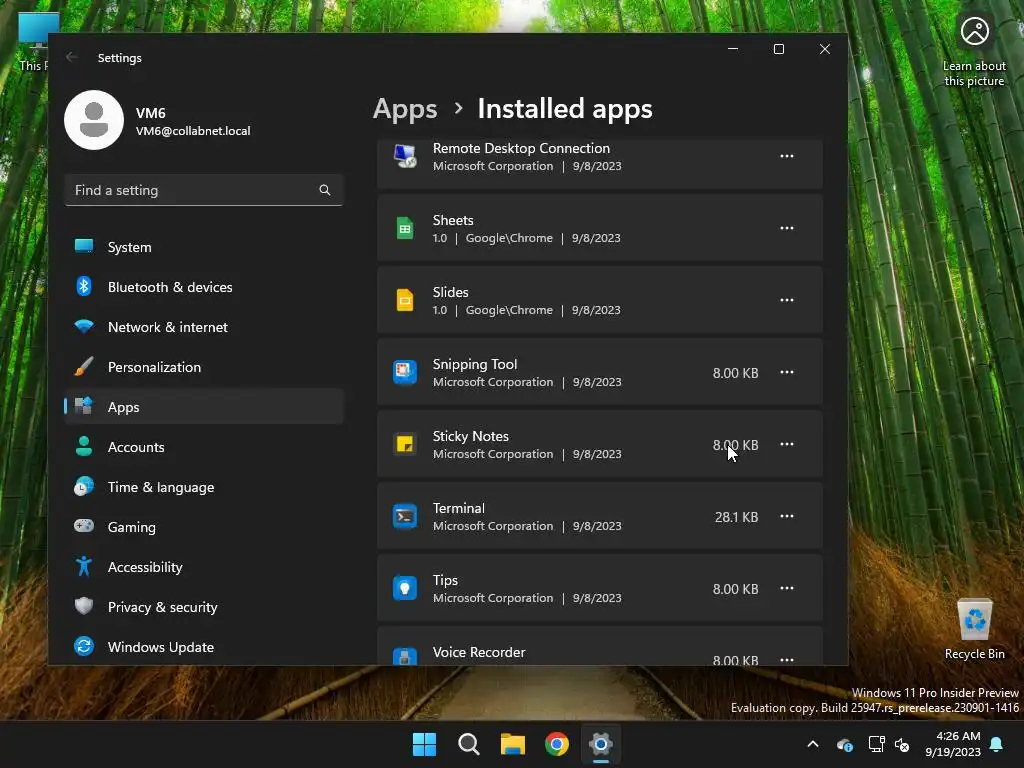Open more options menu for Snipping Tool
Image resolution: width=1024 pixels, height=768 pixels.
787,372
